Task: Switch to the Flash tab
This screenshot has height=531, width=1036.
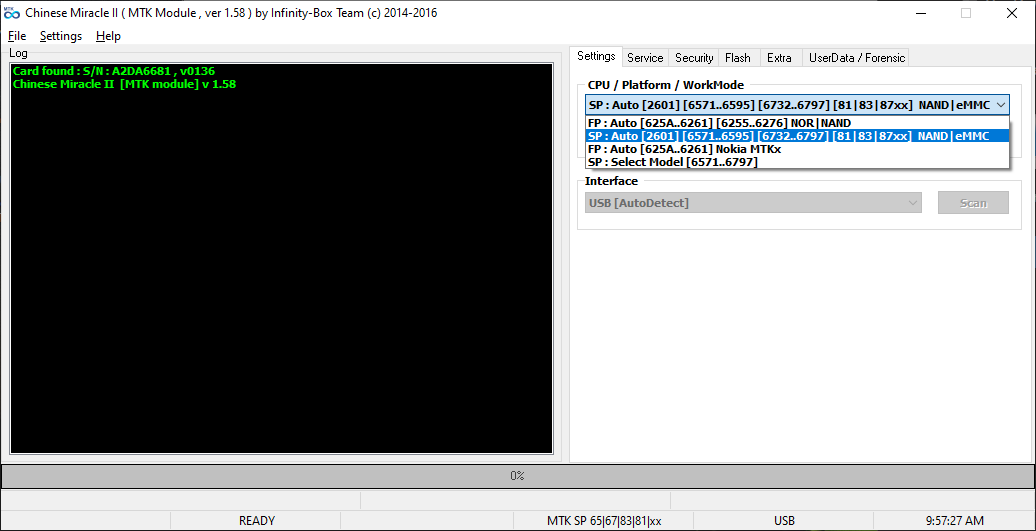Action: pyautogui.click(x=737, y=57)
